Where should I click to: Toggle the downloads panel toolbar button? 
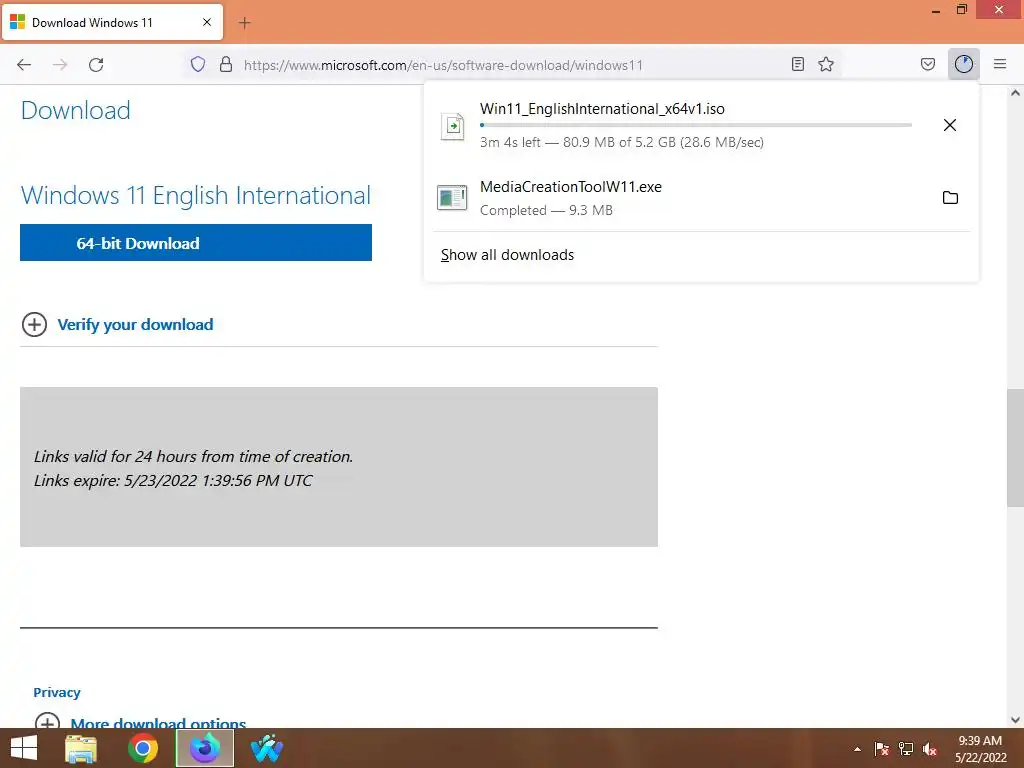[964, 64]
